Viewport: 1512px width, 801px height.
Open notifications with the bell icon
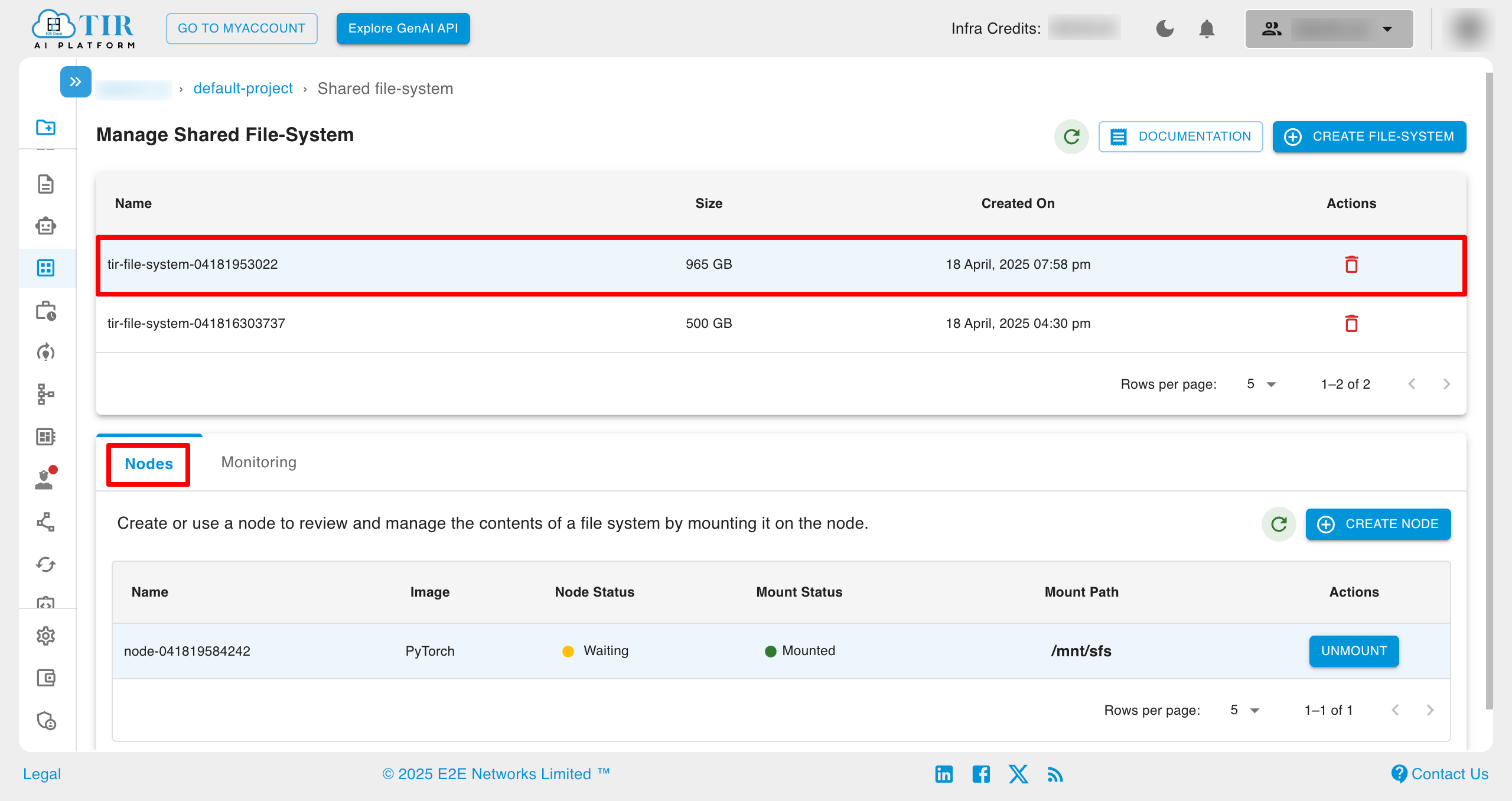coord(1207,28)
